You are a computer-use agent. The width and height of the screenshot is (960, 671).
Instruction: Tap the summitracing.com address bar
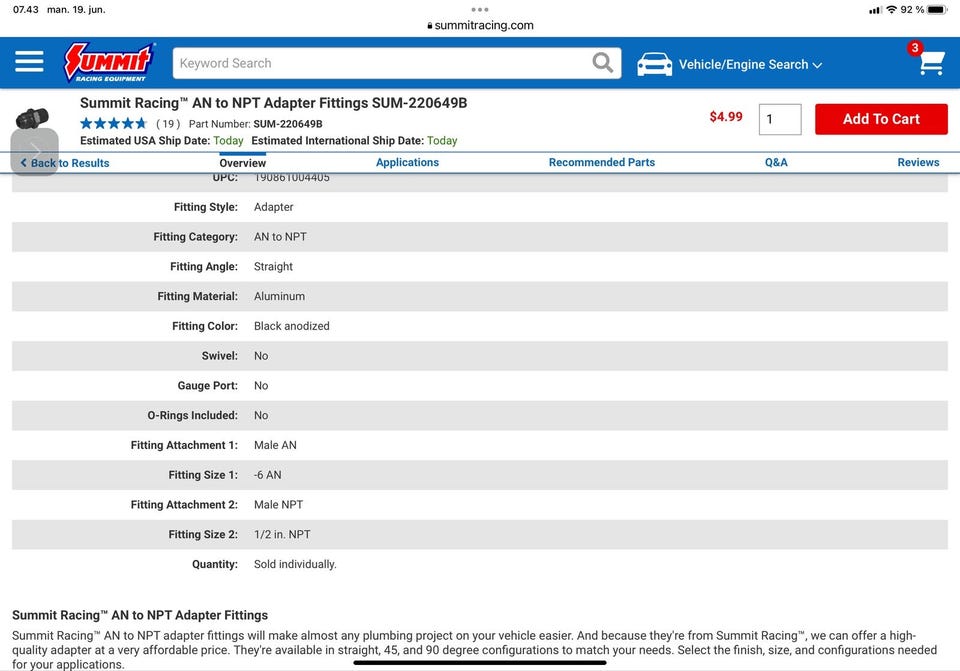(x=480, y=25)
